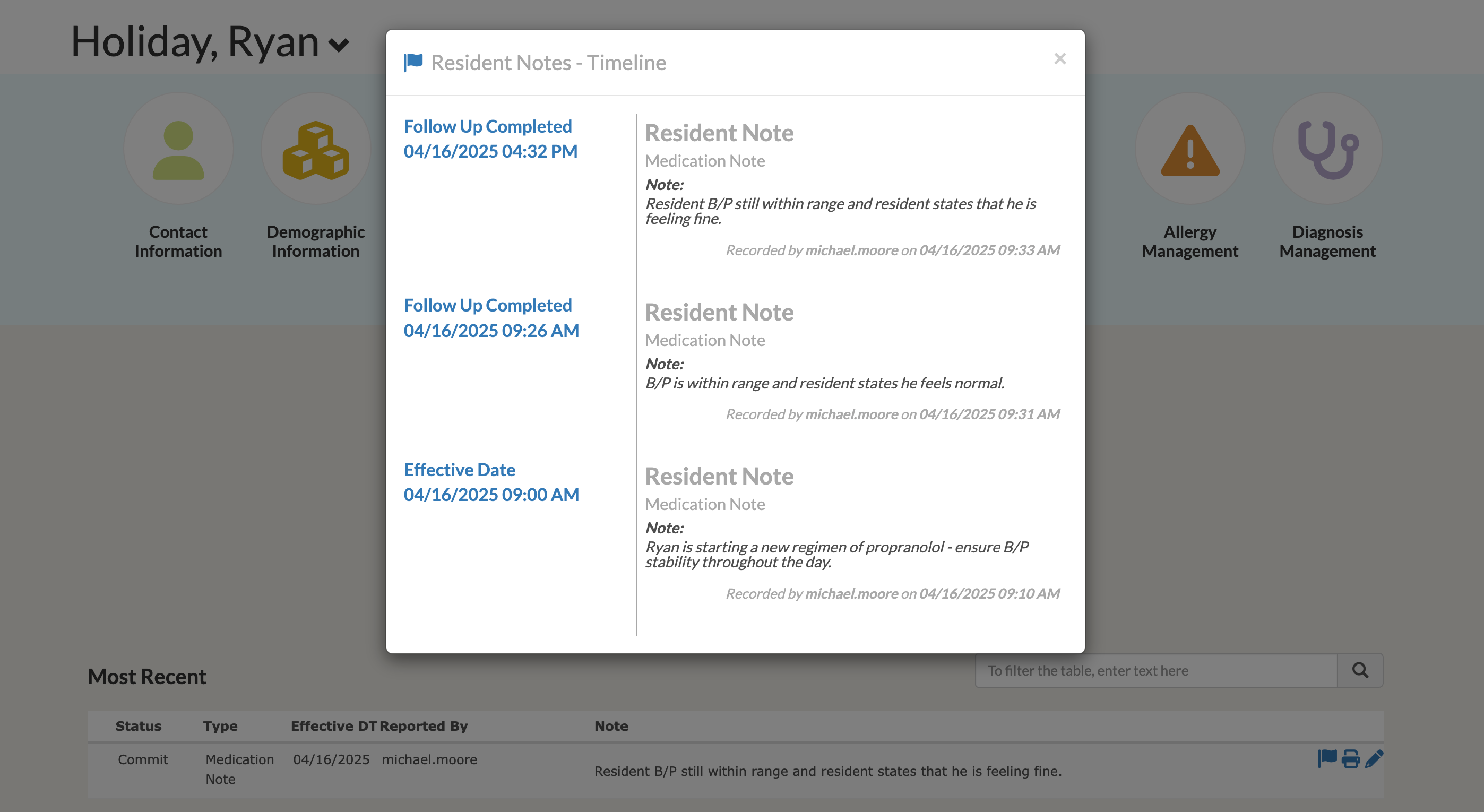Screen dimensions: 1484x812
Task: Click the search magnifier button beside the filter
Action: (x=1360, y=670)
